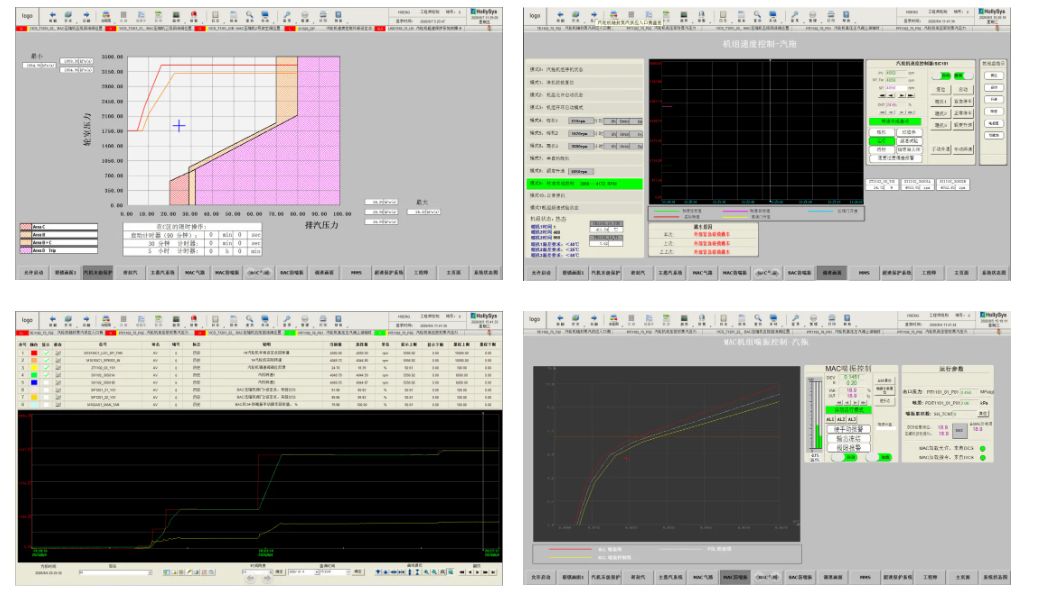Click the key icon in the speed-control screen toolbar
Viewport: 1038px width, 603px height.
pyautogui.click(x=795, y=15)
